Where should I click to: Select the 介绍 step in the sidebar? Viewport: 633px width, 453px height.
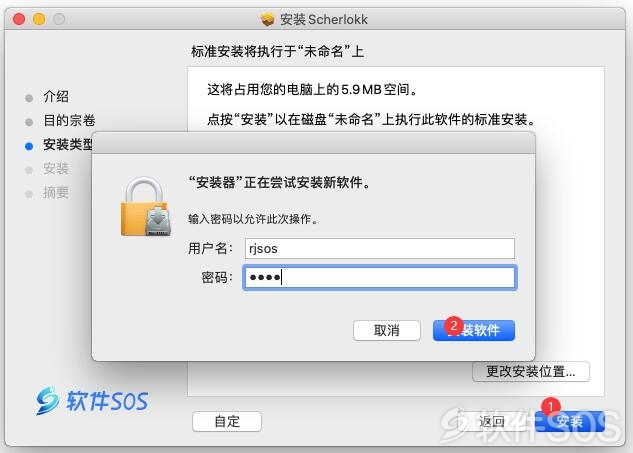[56, 96]
